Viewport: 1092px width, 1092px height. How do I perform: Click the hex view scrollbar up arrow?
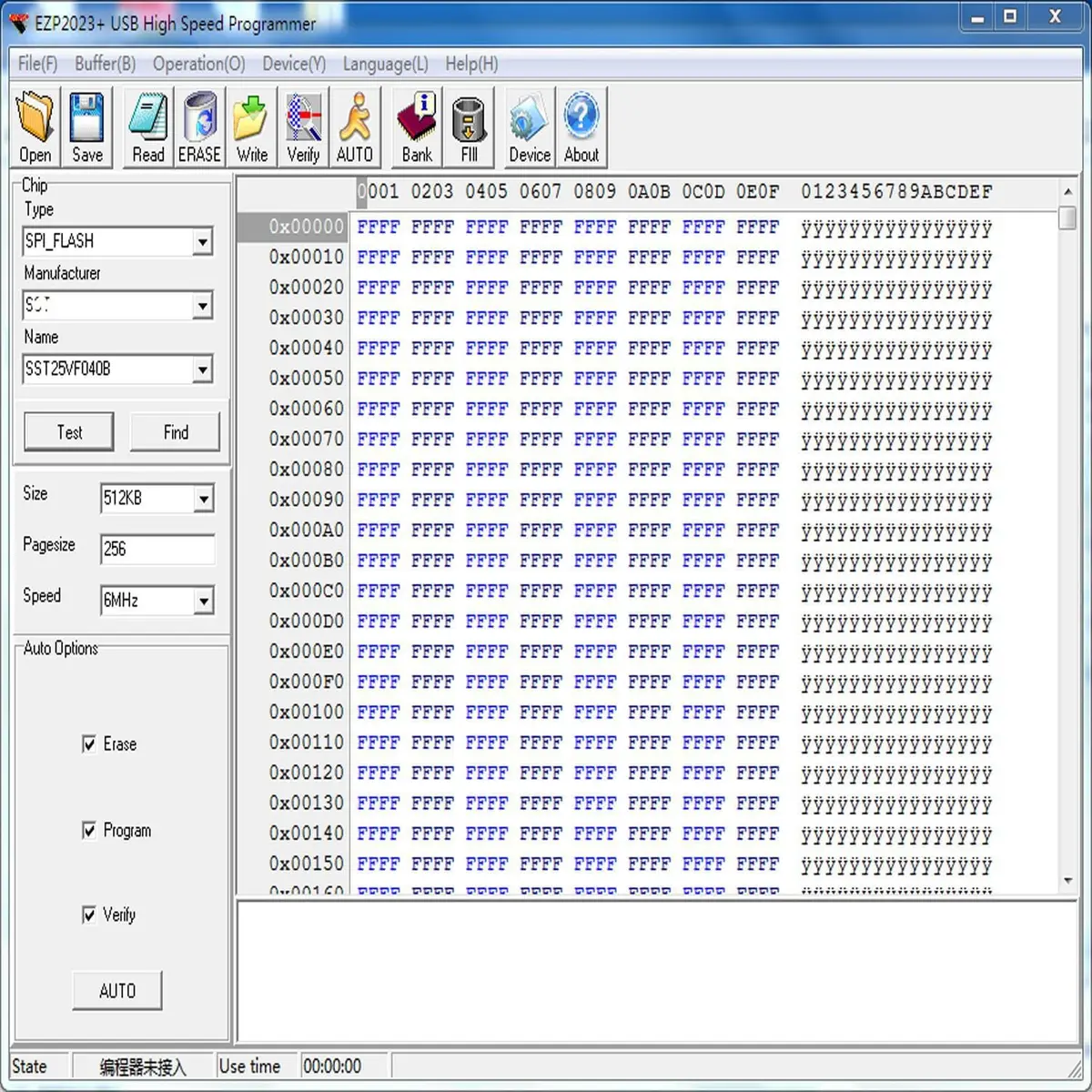(1067, 192)
